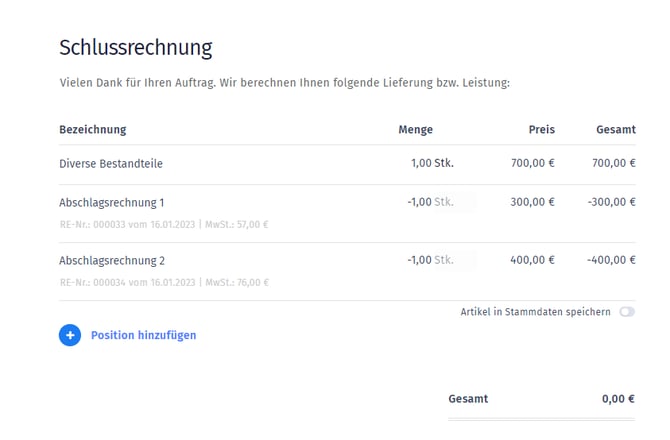
Task: Open the Stk. unit selector for Diverse Bestandteile
Action: click(x=444, y=163)
